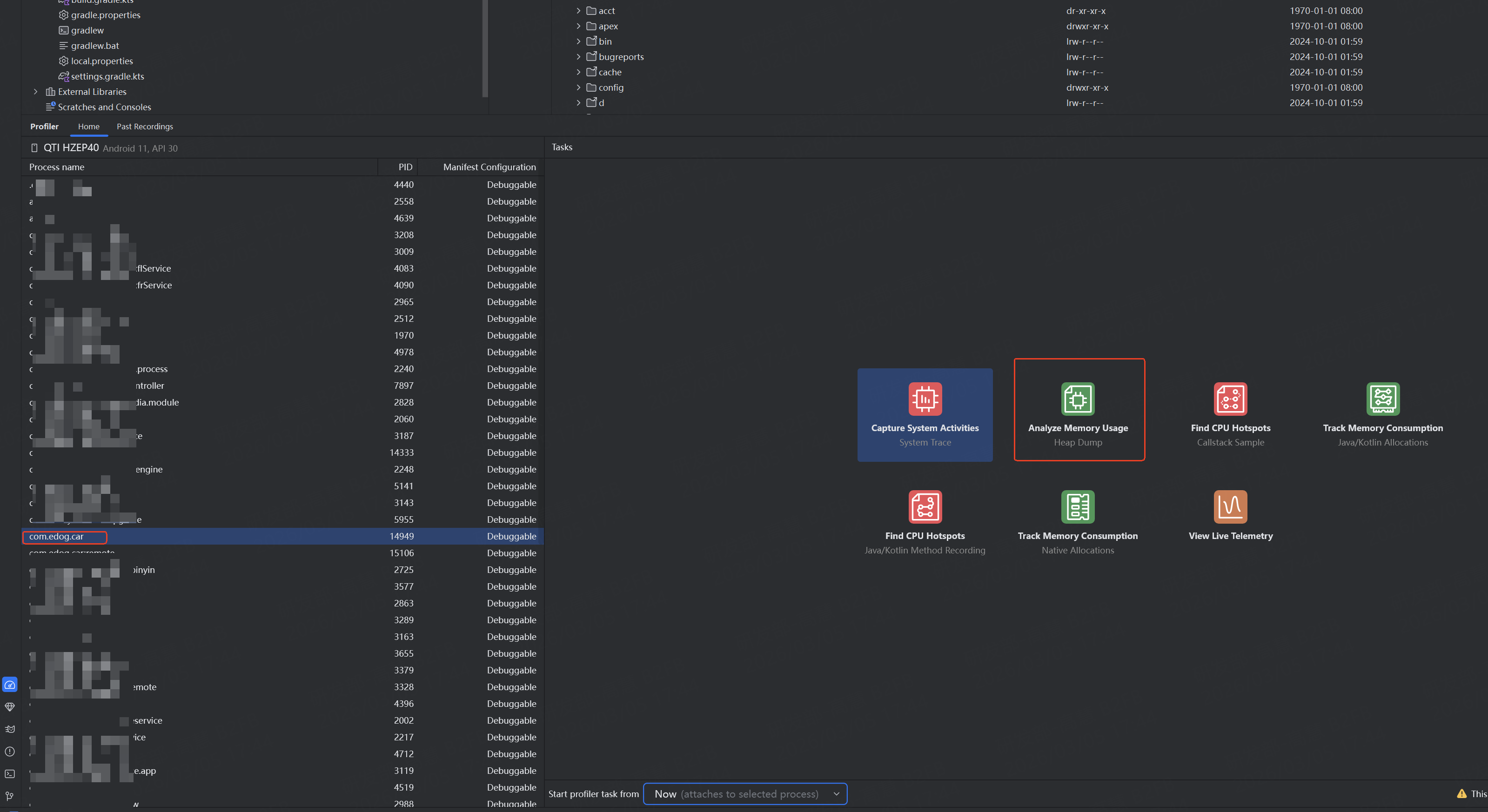
Task: Select the process with PID 2725
Action: 283,569
